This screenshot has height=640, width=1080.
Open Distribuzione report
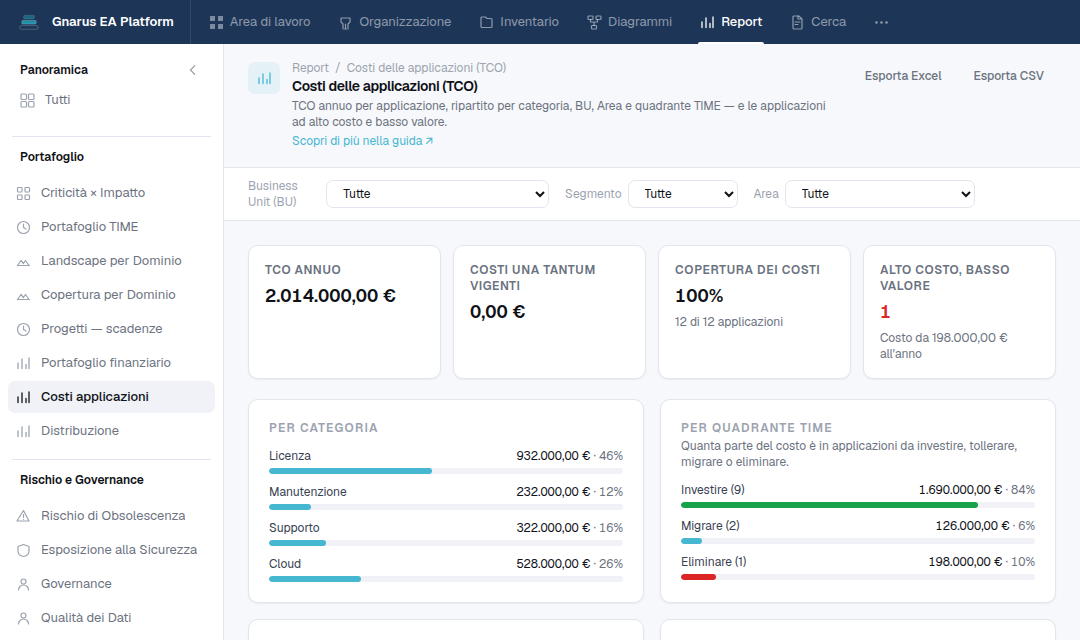[112, 431]
